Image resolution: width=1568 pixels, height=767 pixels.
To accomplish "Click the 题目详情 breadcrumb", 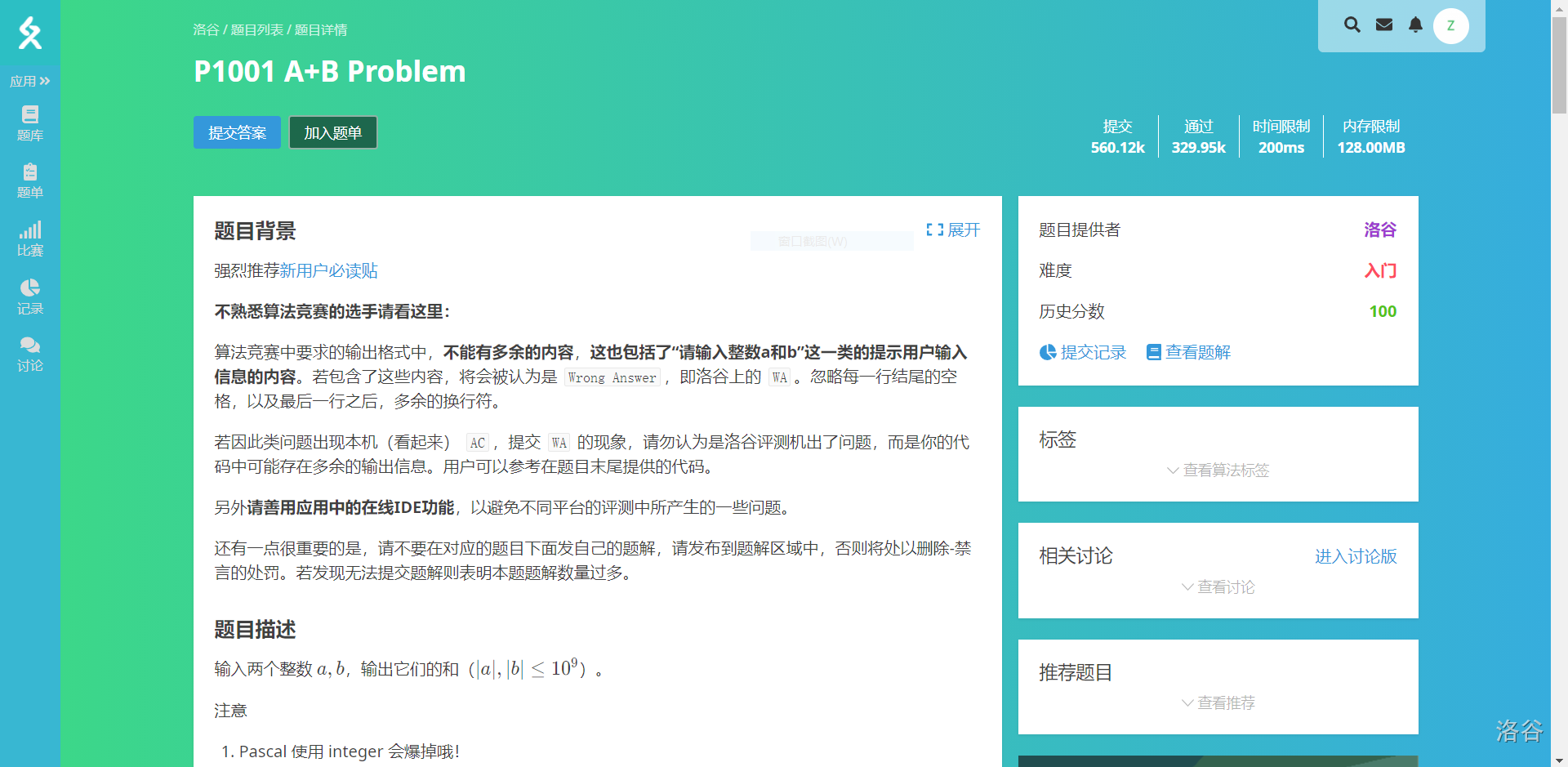I will [321, 29].
